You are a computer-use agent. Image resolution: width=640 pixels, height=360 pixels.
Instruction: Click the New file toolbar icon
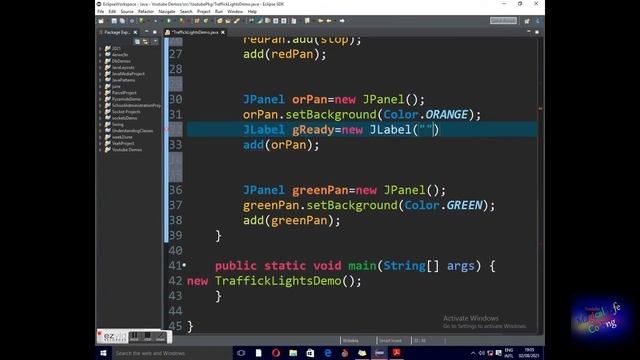101,21
